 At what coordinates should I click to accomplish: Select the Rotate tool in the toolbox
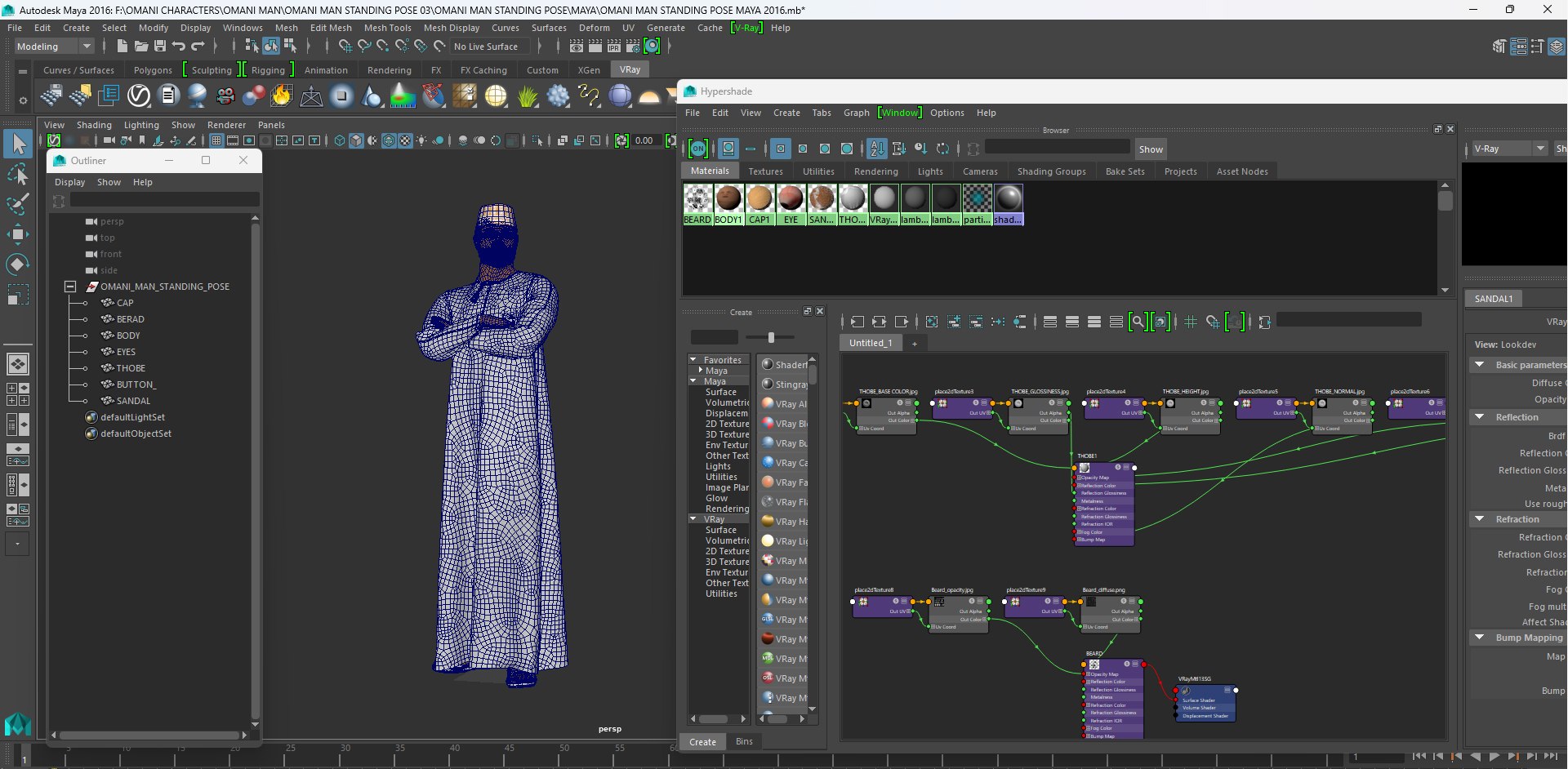point(18,264)
